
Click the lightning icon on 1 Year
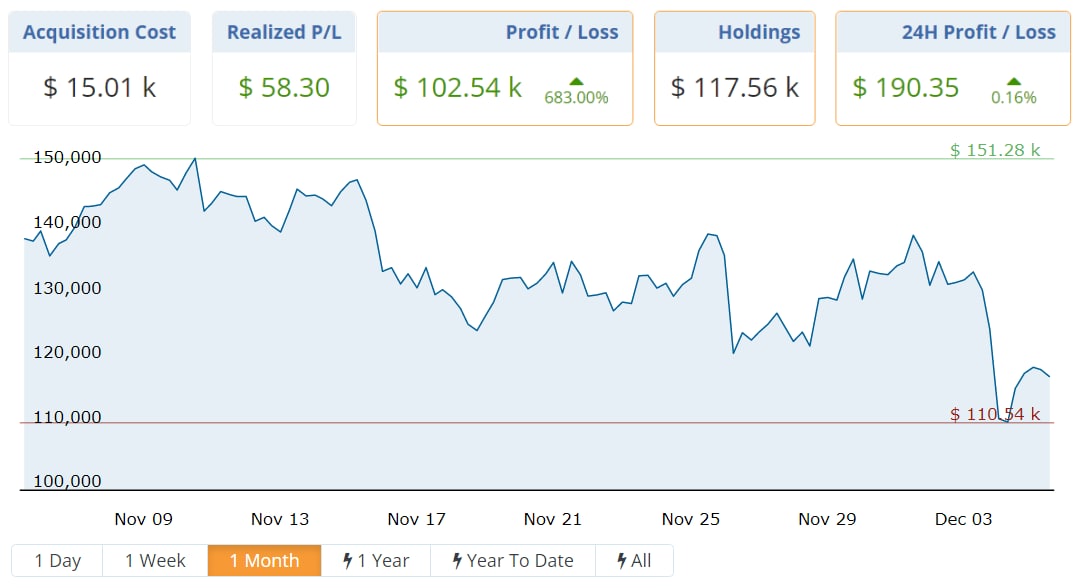(x=348, y=561)
